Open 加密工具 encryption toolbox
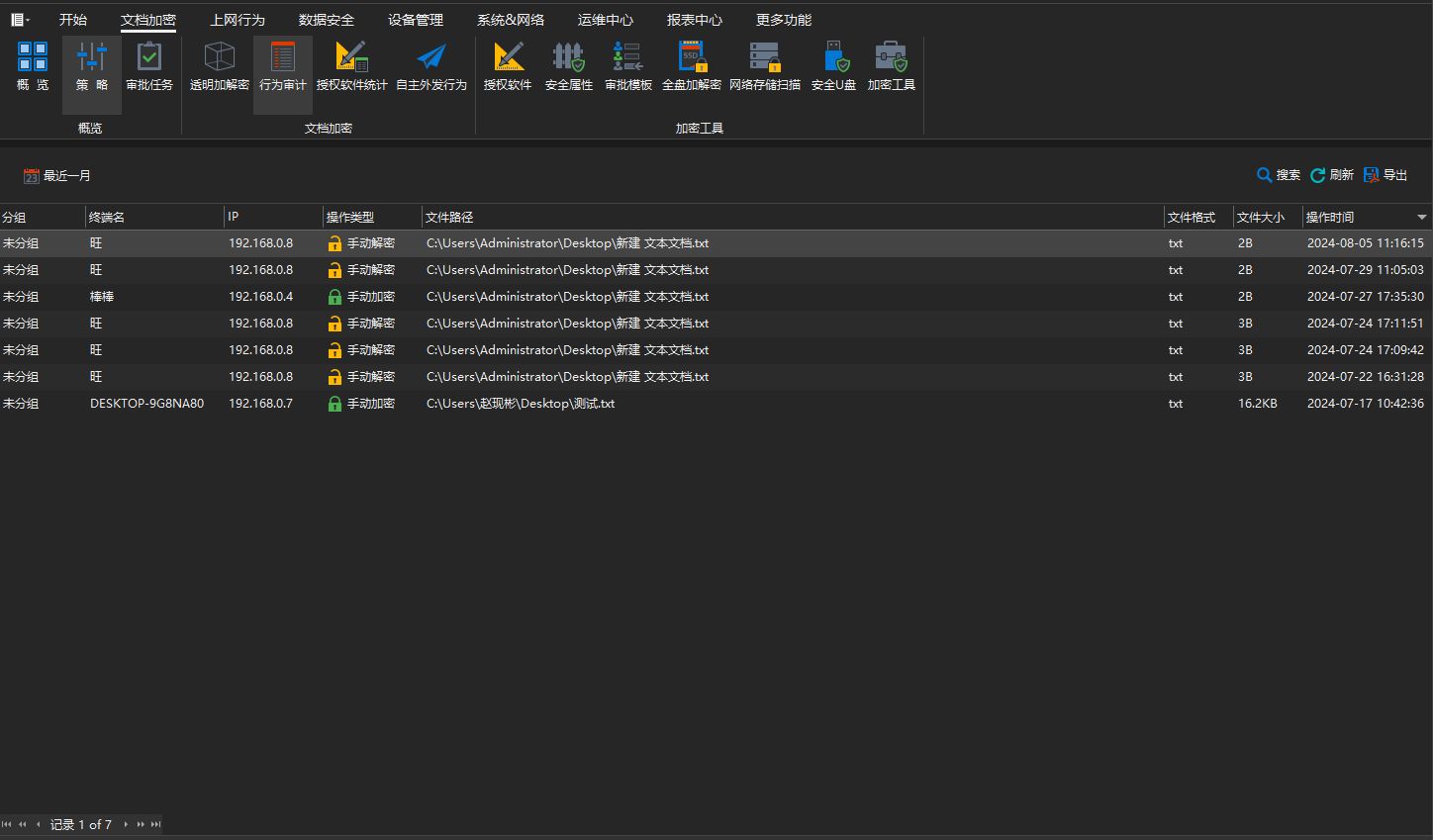 pyautogui.click(x=892, y=66)
